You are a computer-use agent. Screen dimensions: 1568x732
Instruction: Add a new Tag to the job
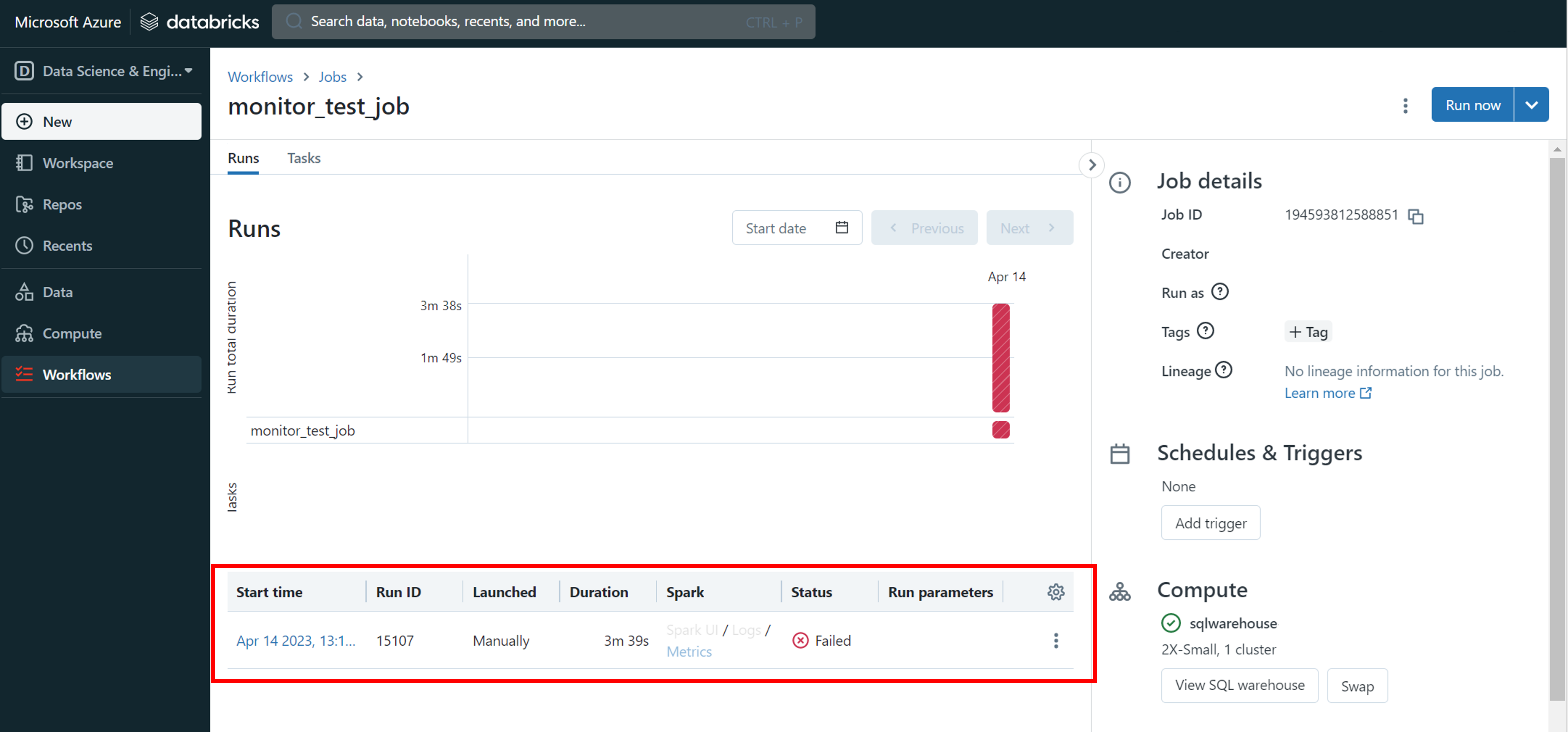(1307, 332)
